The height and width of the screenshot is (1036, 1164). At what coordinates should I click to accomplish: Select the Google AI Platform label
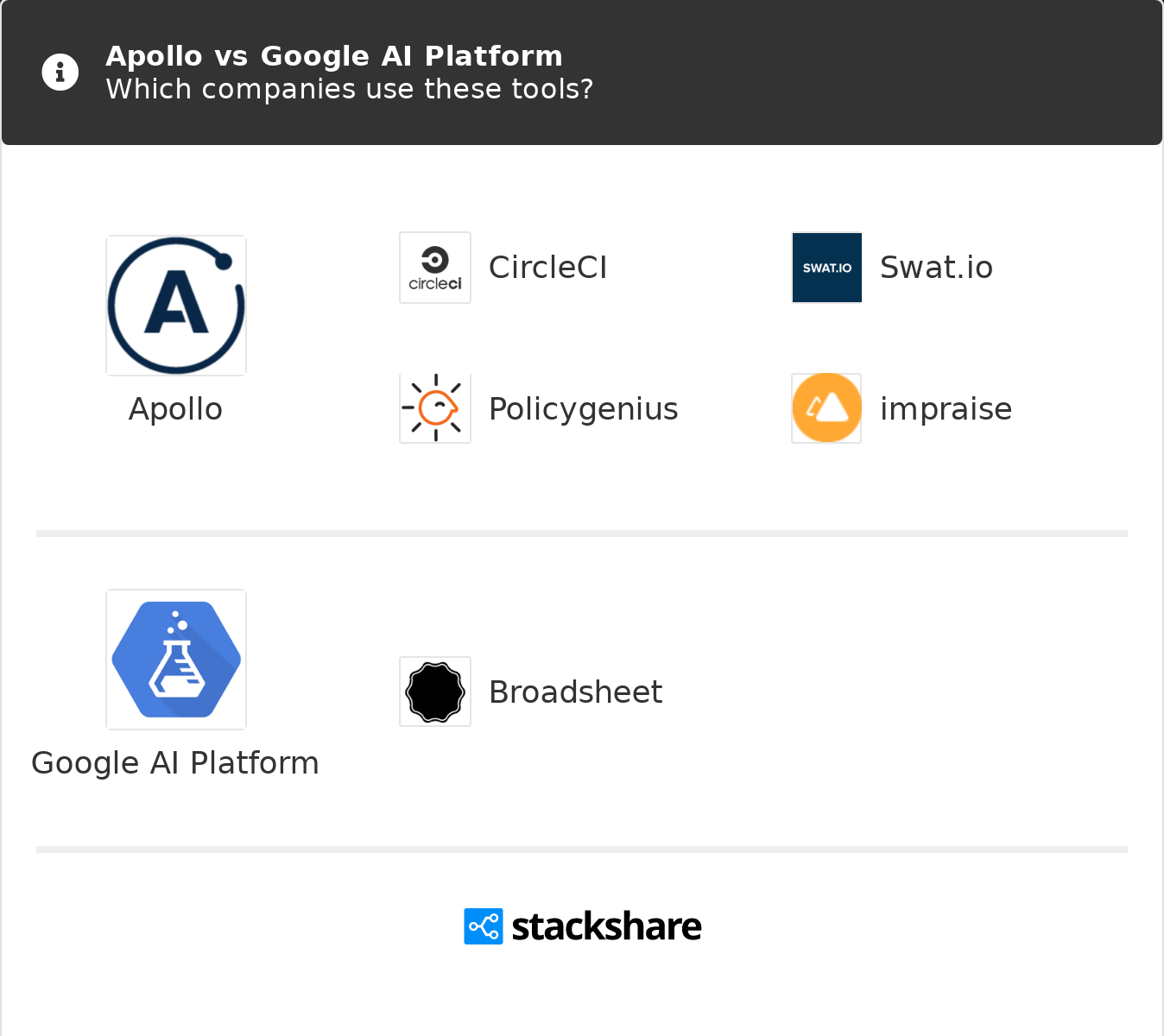[175, 764]
